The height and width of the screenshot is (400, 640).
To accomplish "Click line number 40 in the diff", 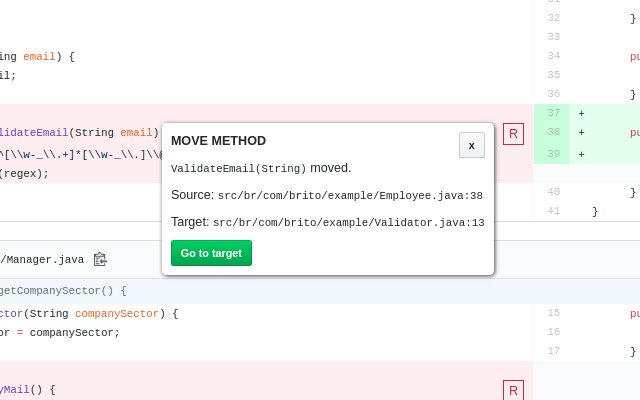I will 553,192.
